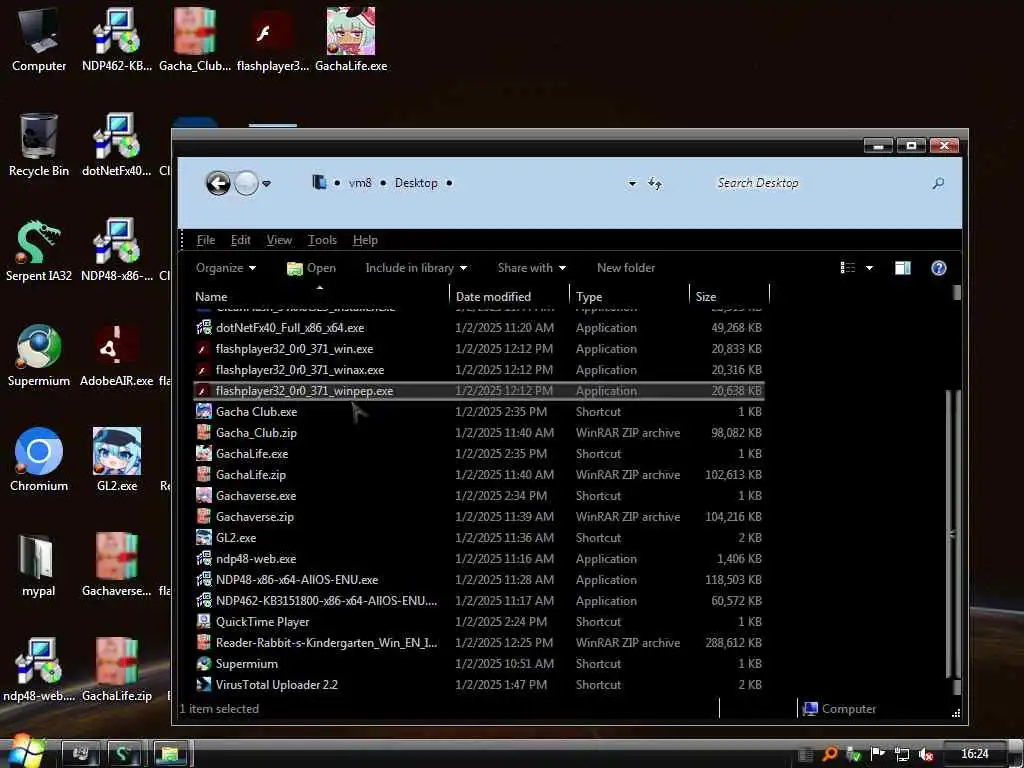1024x768 pixels.
Task: Select ndp48-web.exe in the file list
Action: 479,558
